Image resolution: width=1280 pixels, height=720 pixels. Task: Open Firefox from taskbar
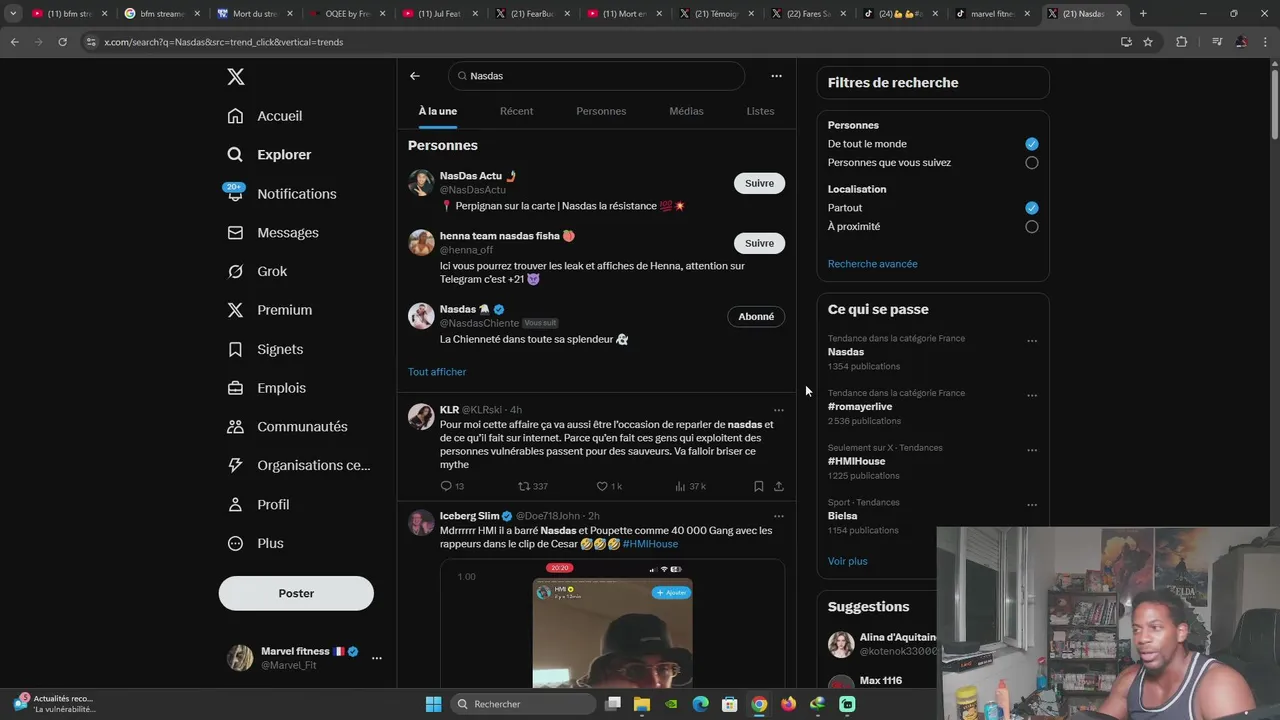pos(788,704)
